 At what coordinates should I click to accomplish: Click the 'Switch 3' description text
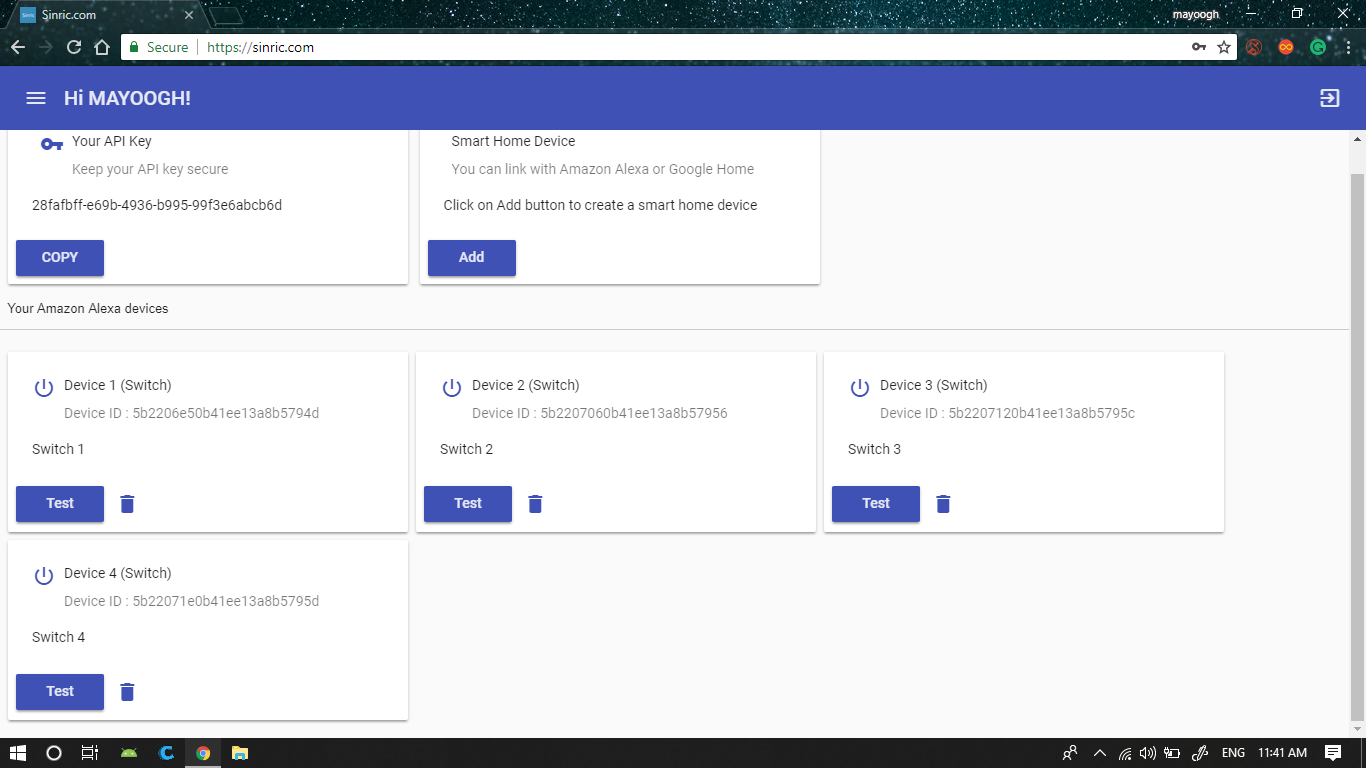(875, 449)
